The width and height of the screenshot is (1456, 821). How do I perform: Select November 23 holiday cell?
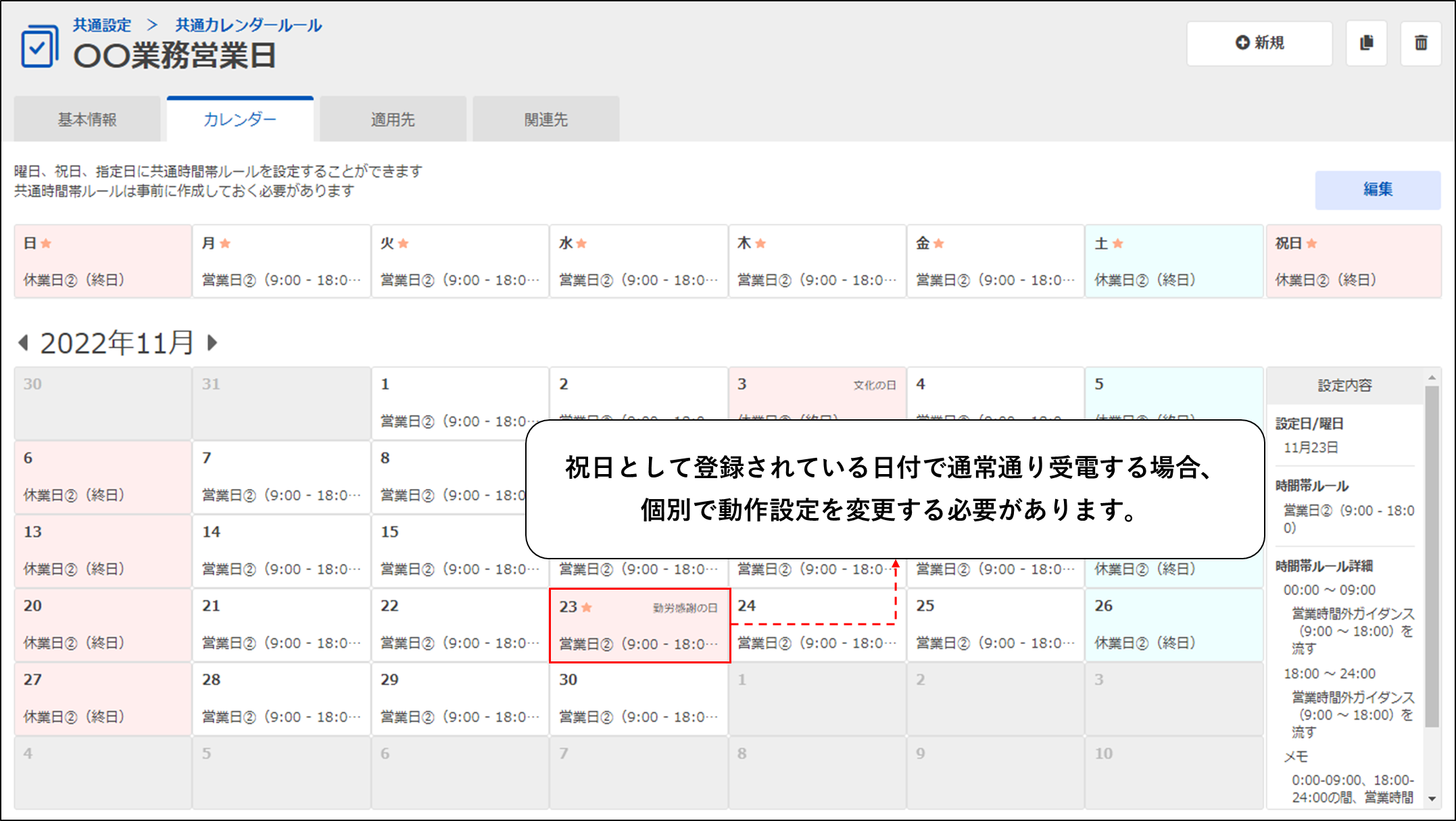pos(639,625)
